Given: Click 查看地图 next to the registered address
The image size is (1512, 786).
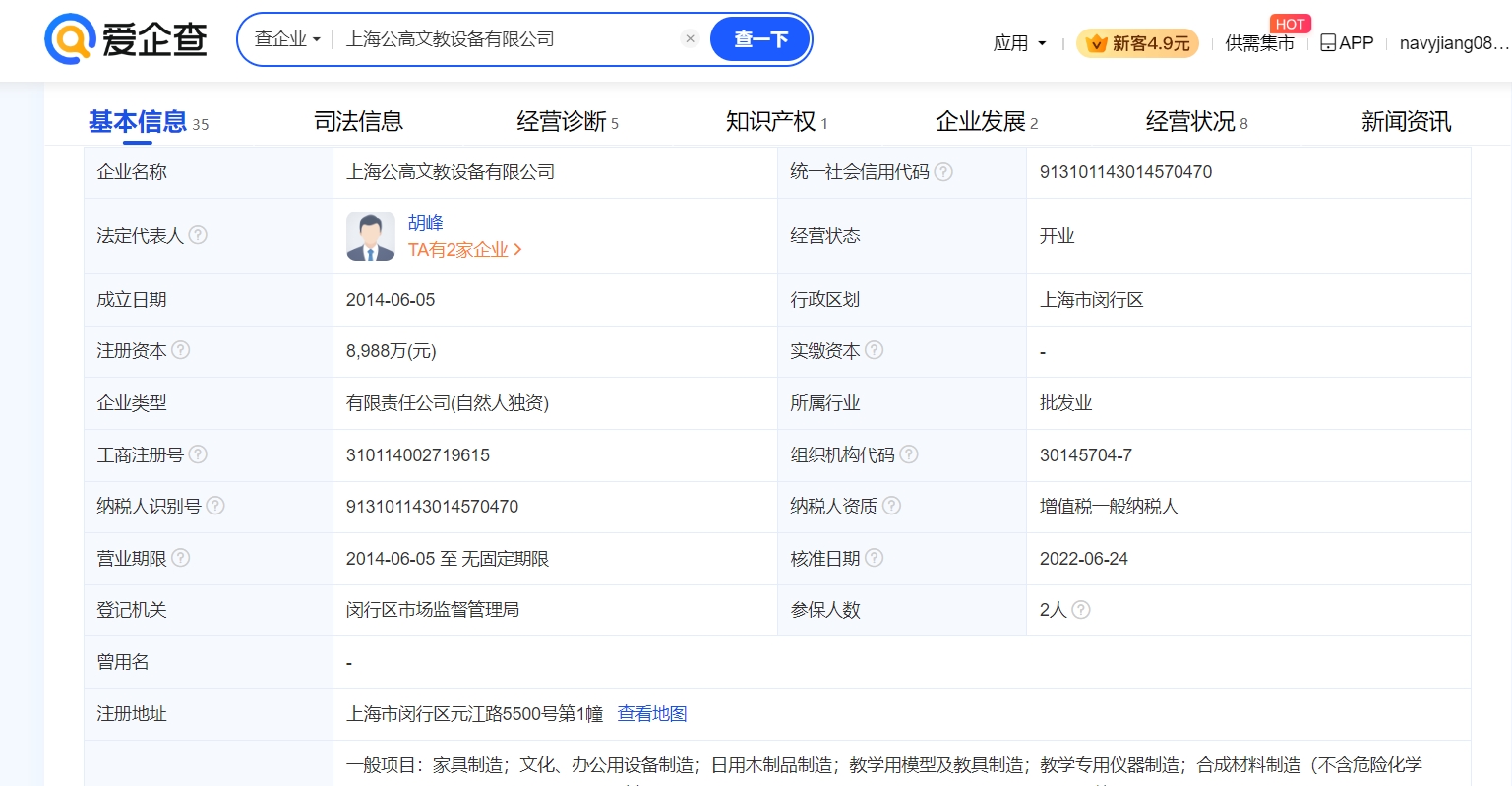Looking at the screenshot, I should tap(652, 714).
